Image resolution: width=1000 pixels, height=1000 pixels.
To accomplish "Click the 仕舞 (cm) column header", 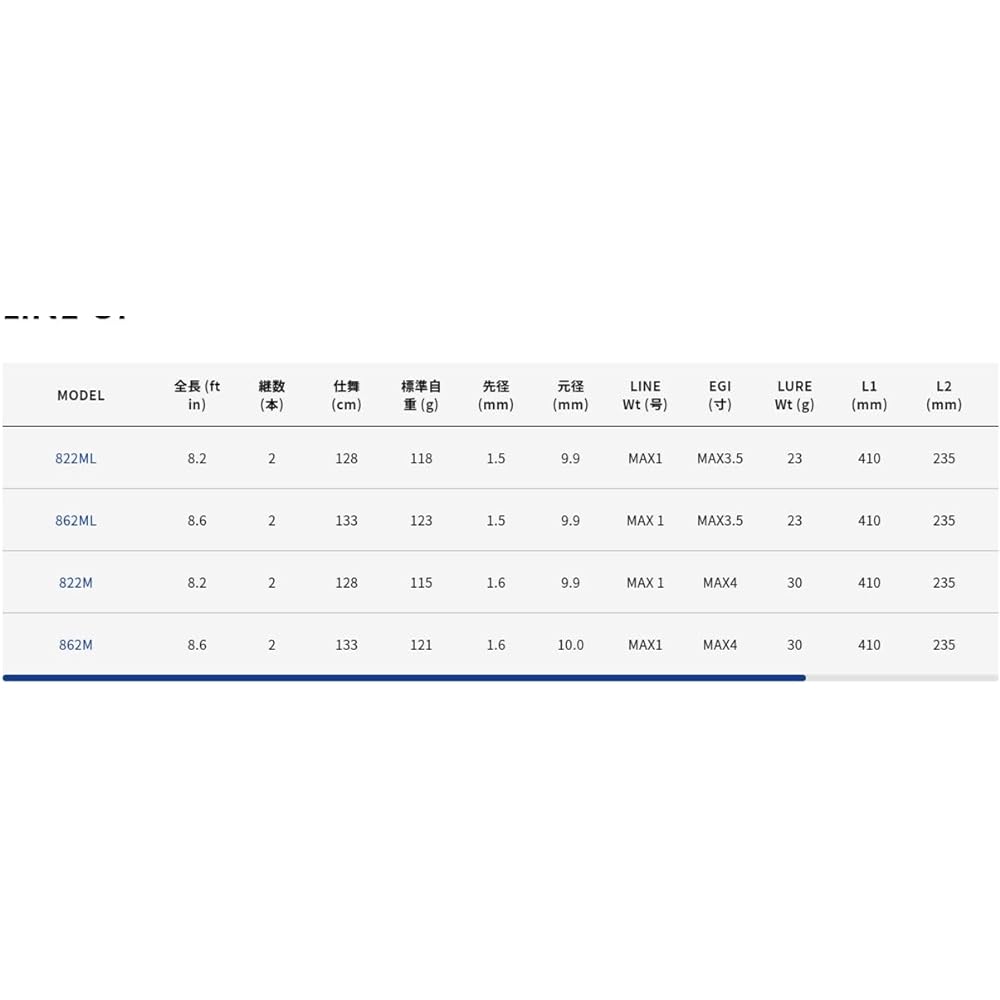I will [x=346, y=395].
